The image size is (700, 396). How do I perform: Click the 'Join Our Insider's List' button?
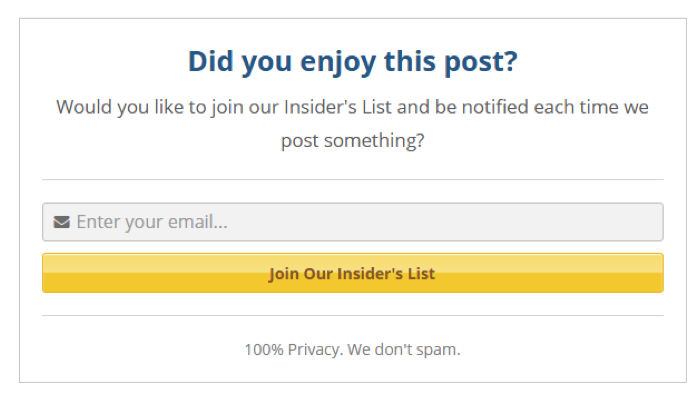[x=353, y=273]
